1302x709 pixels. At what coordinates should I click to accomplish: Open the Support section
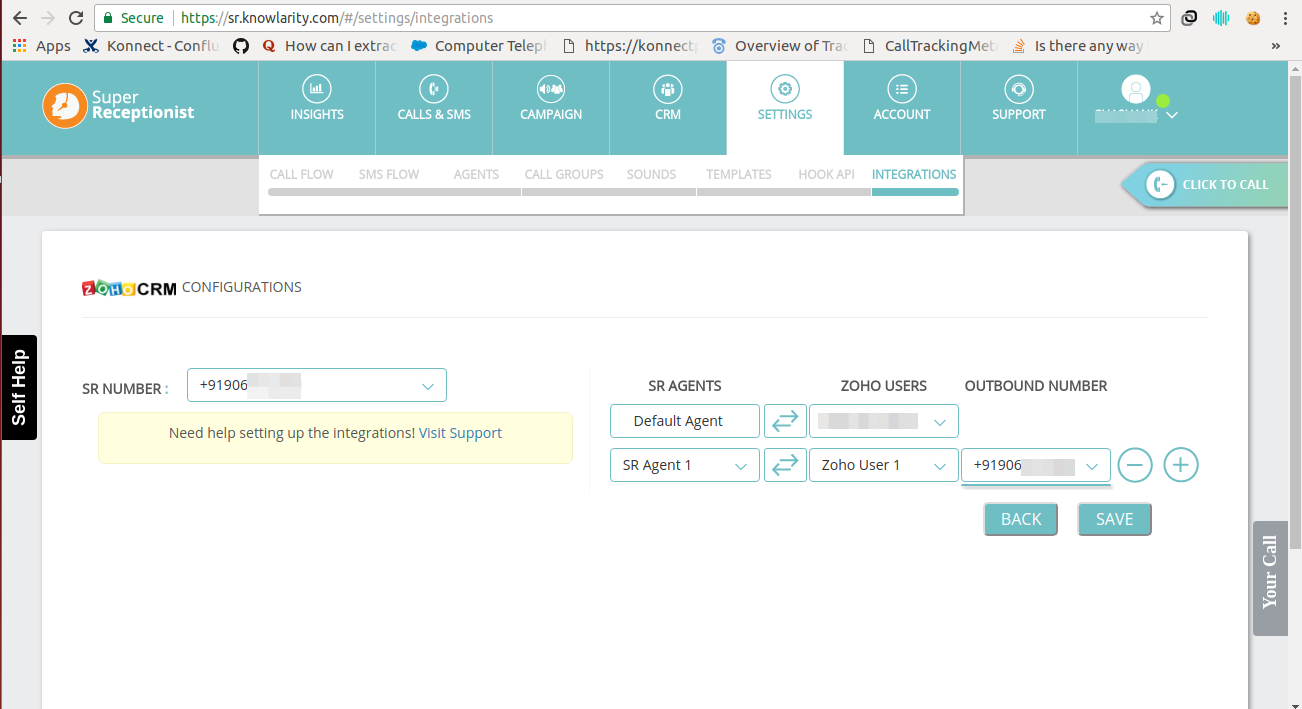pyautogui.click(x=1019, y=107)
